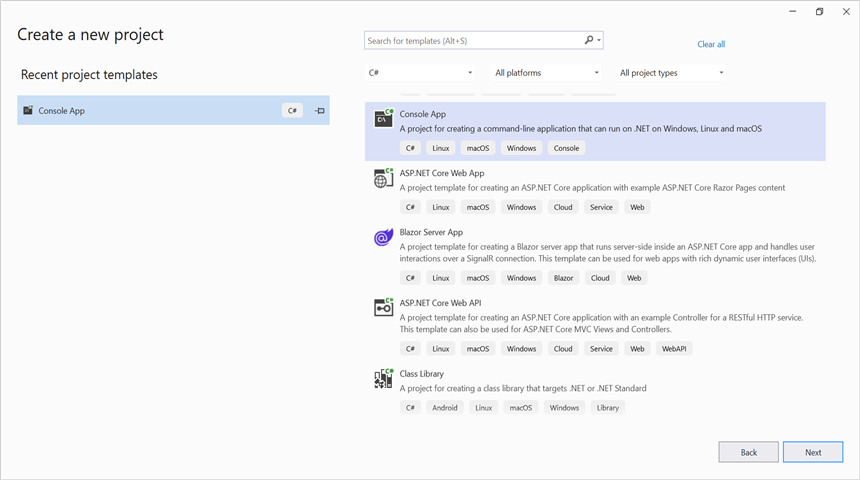The width and height of the screenshot is (860, 480).
Task: Choose the ASP.NET Core Web API template
Action: pos(441,303)
